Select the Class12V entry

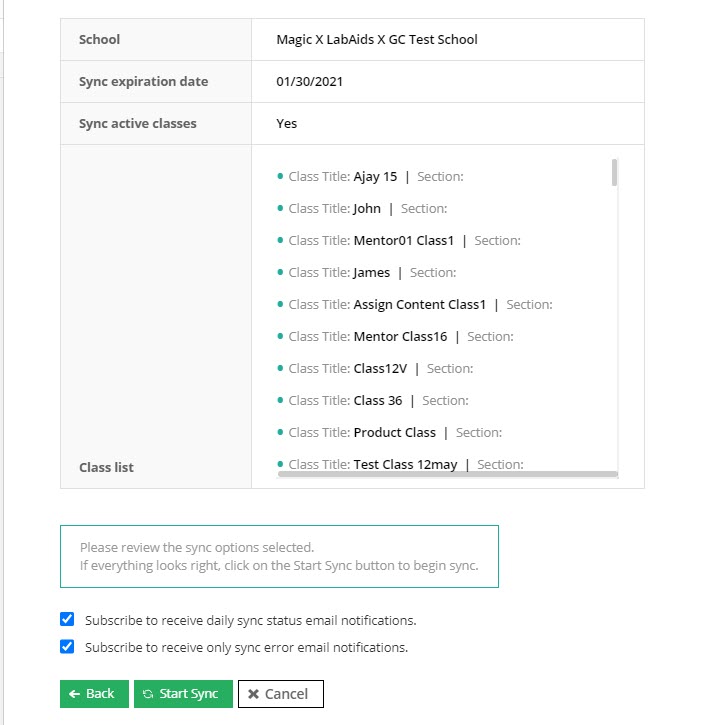click(379, 369)
